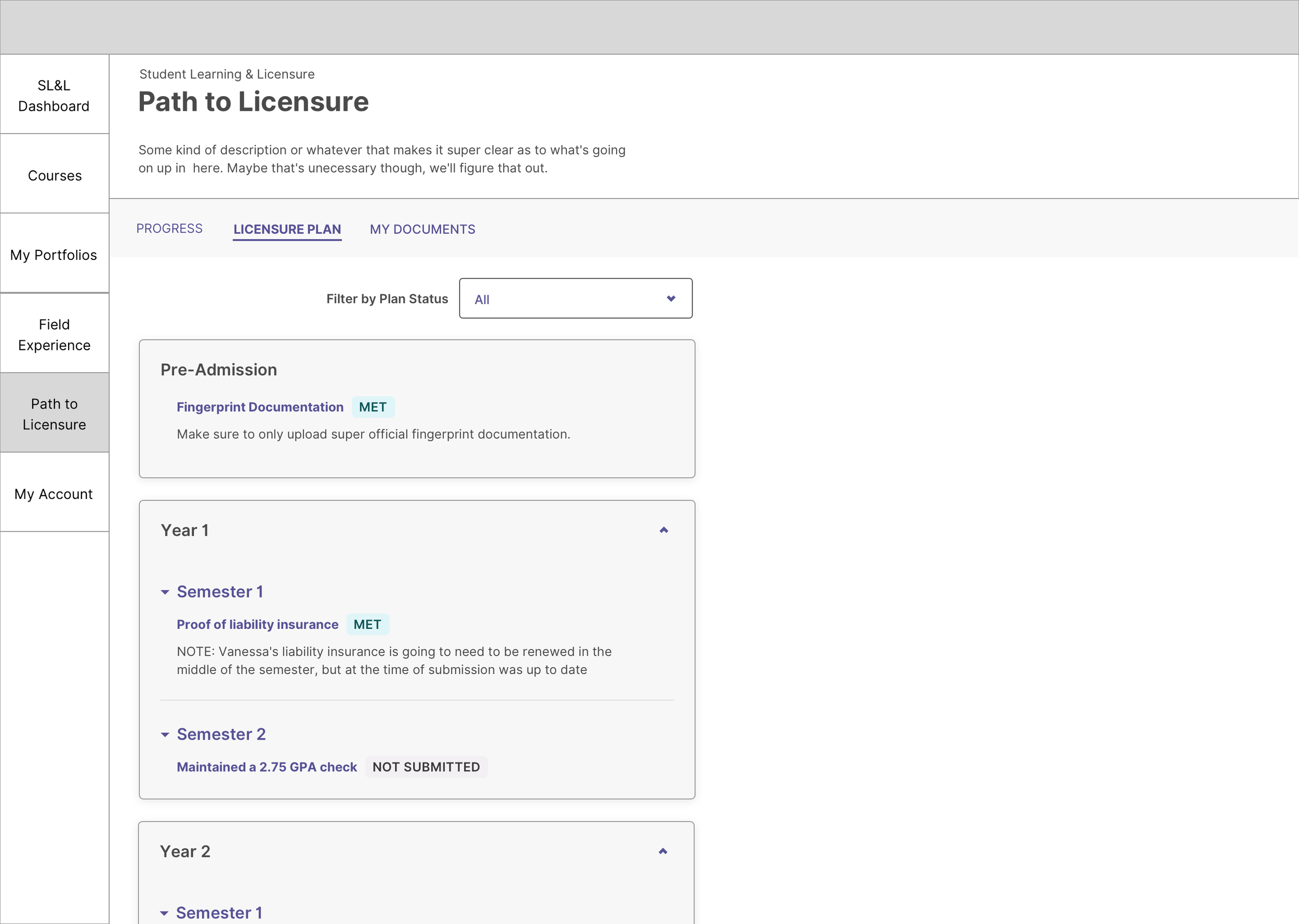This screenshot has height=924, width=1299.
Task: Collapse the Year 2 section chevron
Action: click(662, 851)
